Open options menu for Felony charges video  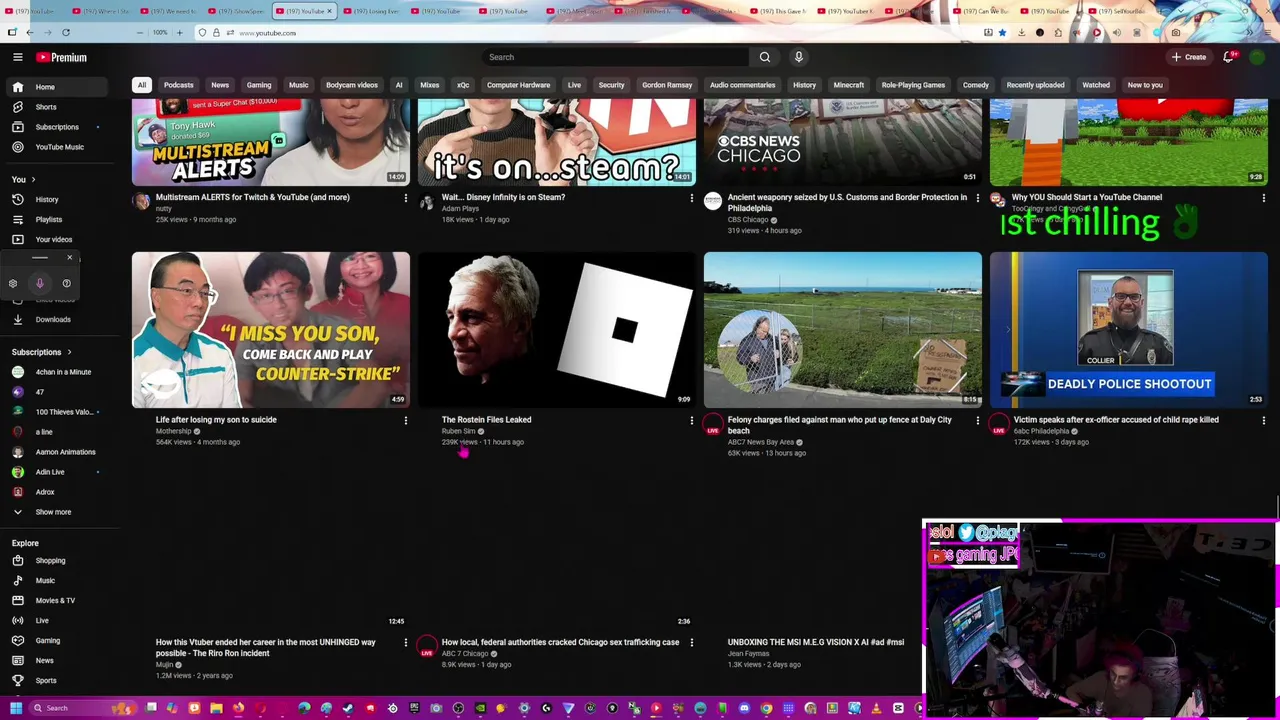pyautogui.click(x=977, y=420)
